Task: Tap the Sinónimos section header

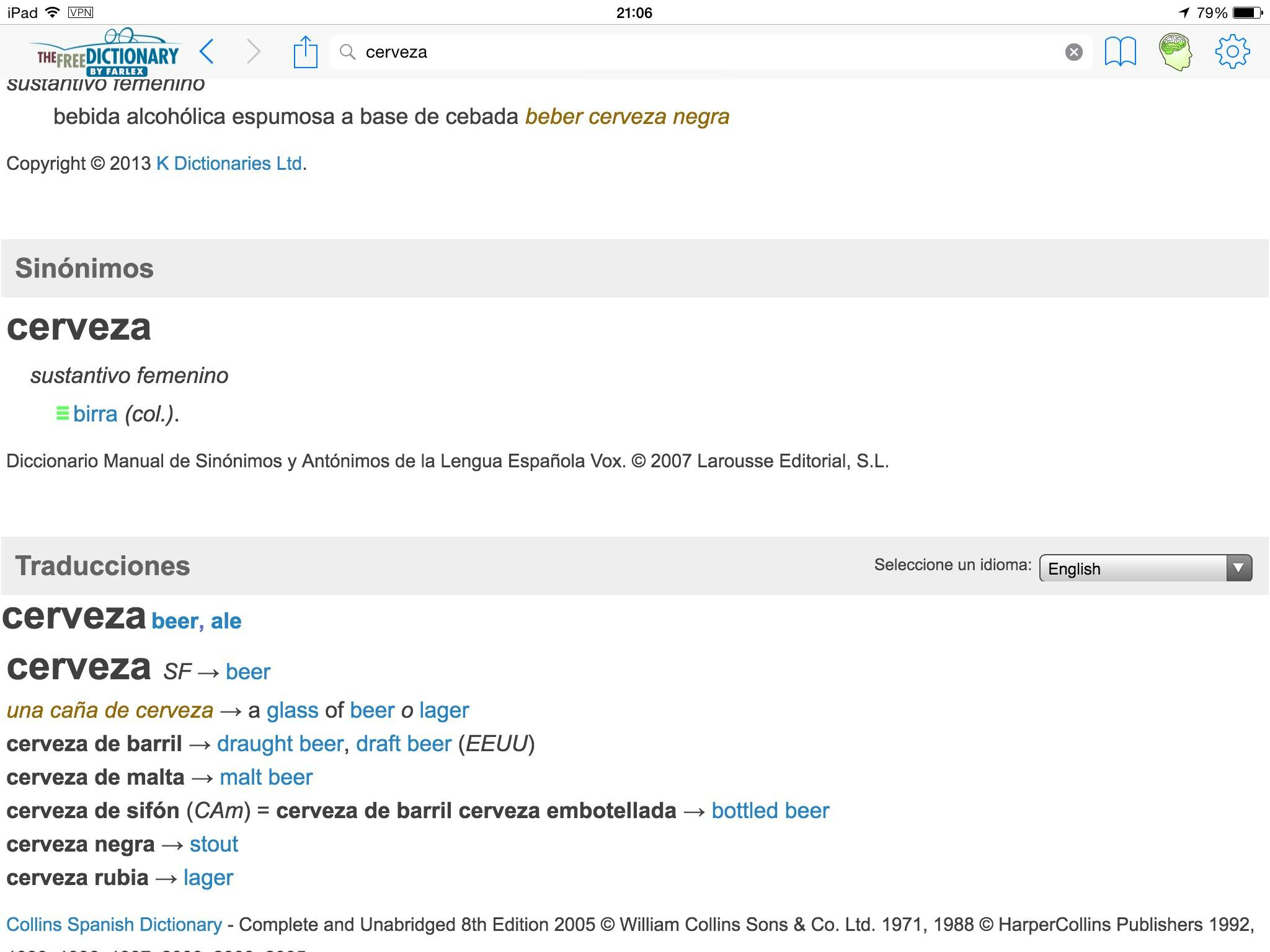Action: (84, 268)
